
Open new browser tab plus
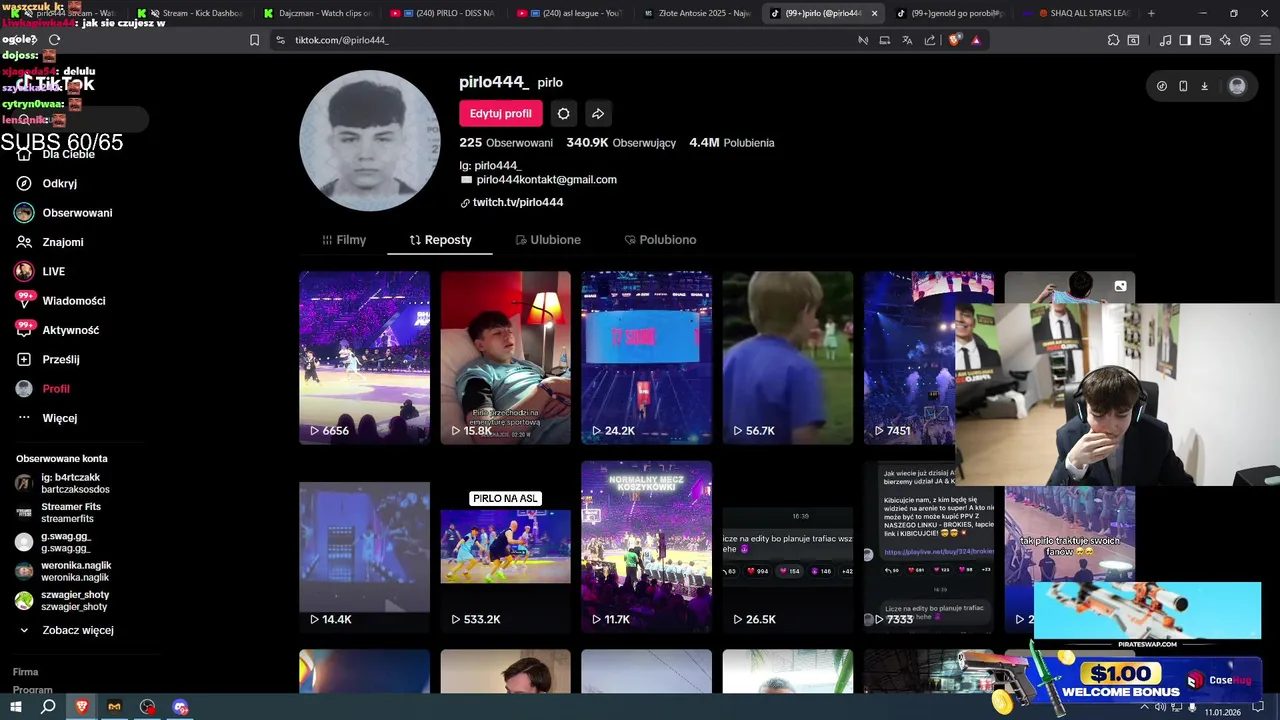click(x=1151, y=13)
